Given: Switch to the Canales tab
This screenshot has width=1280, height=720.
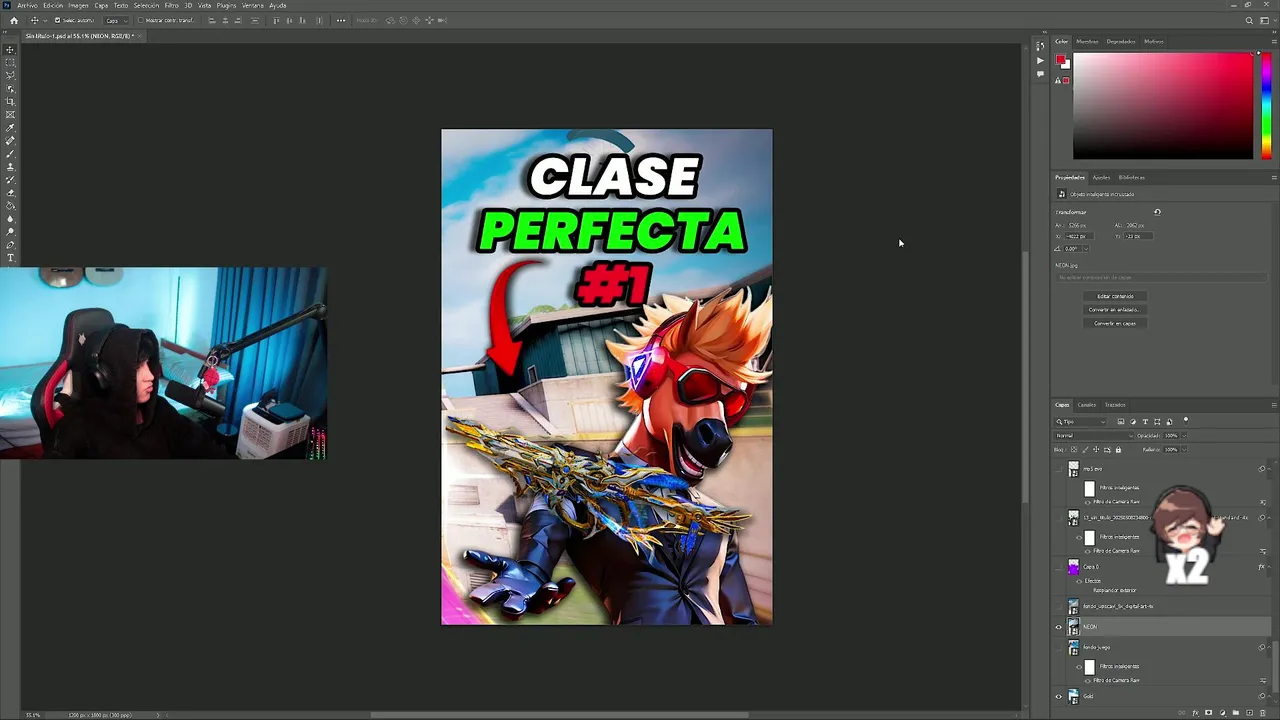Looking at the screenshot, I should [x=1087, y=404].
